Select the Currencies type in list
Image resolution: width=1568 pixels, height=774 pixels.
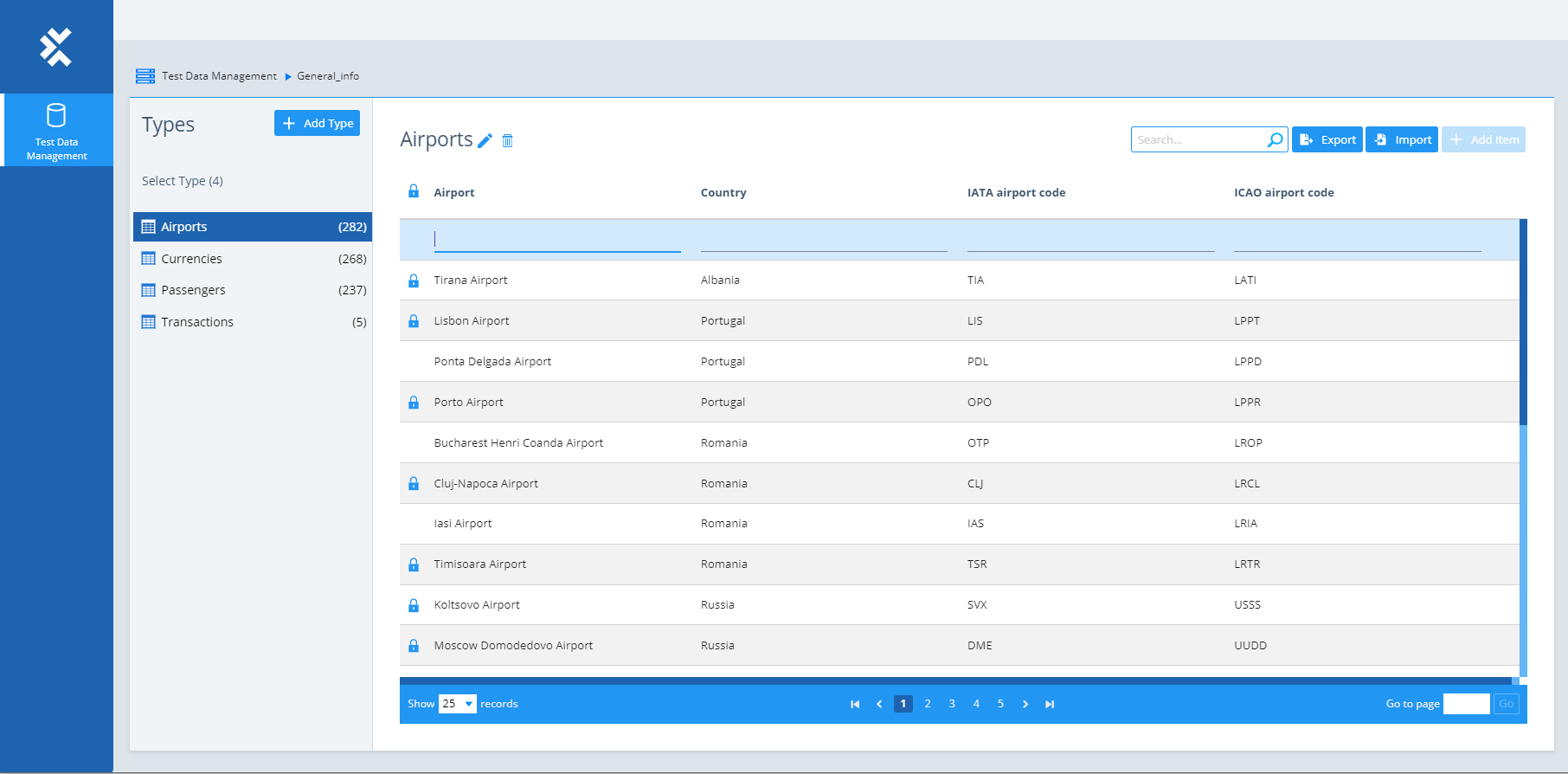(x=191, y=259)
